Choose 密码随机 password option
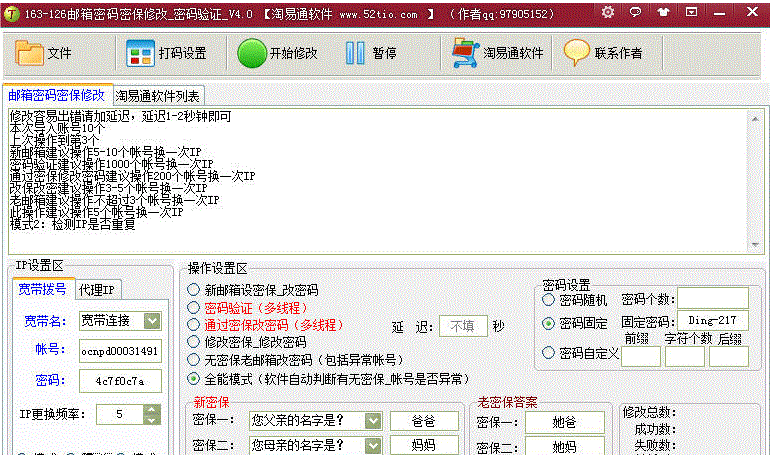 pyautogui.click(x=548, y=299)
